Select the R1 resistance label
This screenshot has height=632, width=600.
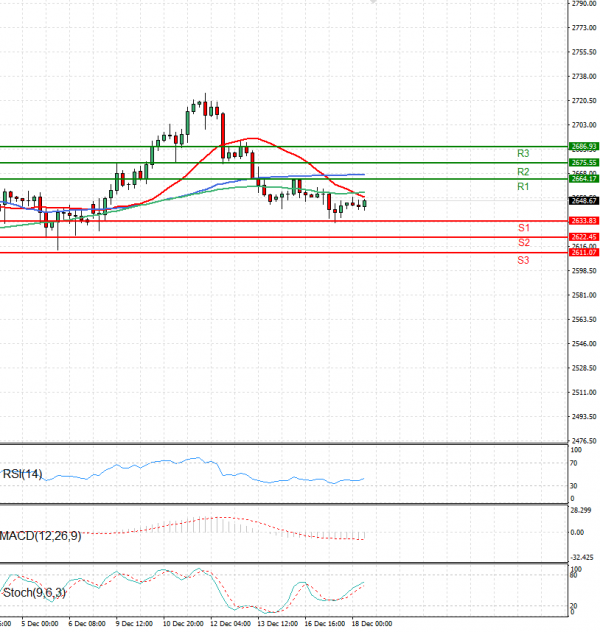click(x=523, y=187)
